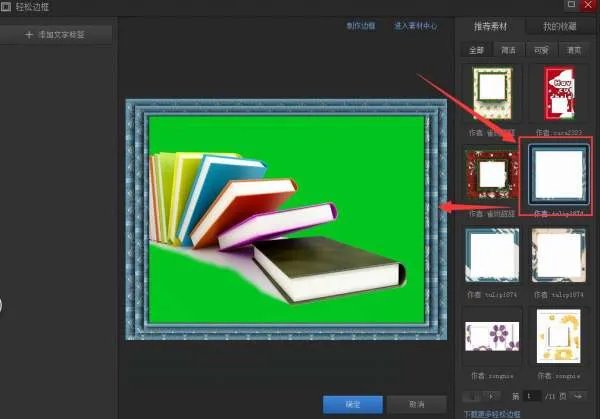Image resolution: width=600 pixels, height=419 pixels.
Task: Choose the teal brushed-edge frame thumbnail
Action: [492, 255]
